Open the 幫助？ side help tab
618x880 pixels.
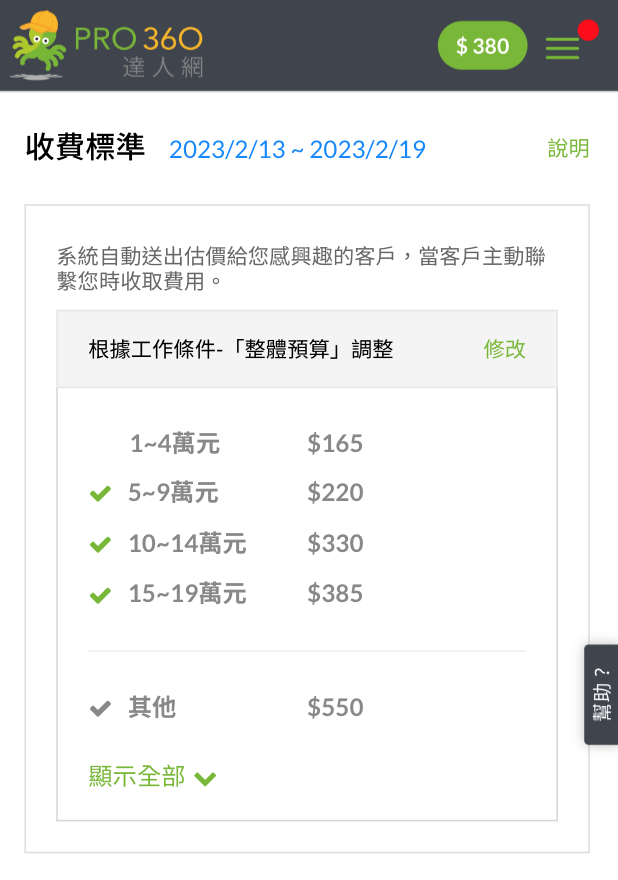coord(600,694)
